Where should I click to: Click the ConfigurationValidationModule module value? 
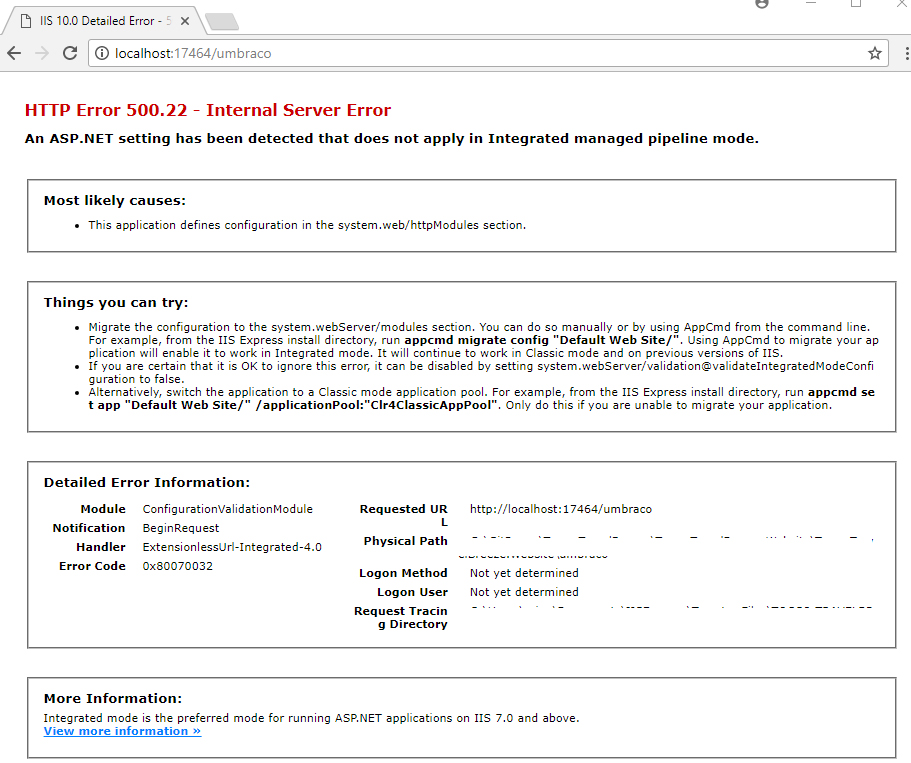227,509
